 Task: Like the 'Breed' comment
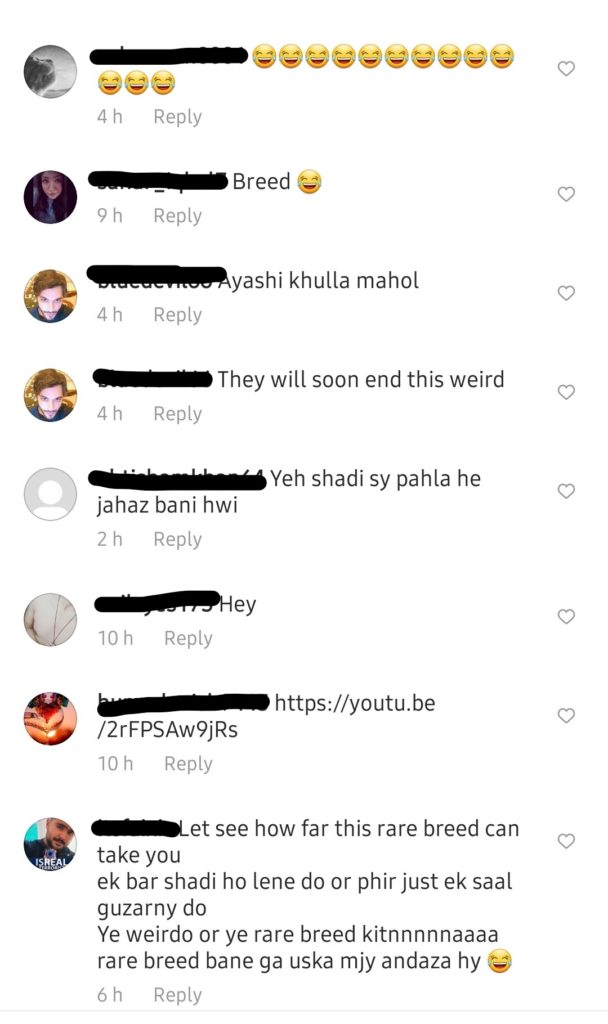point(566,193)
